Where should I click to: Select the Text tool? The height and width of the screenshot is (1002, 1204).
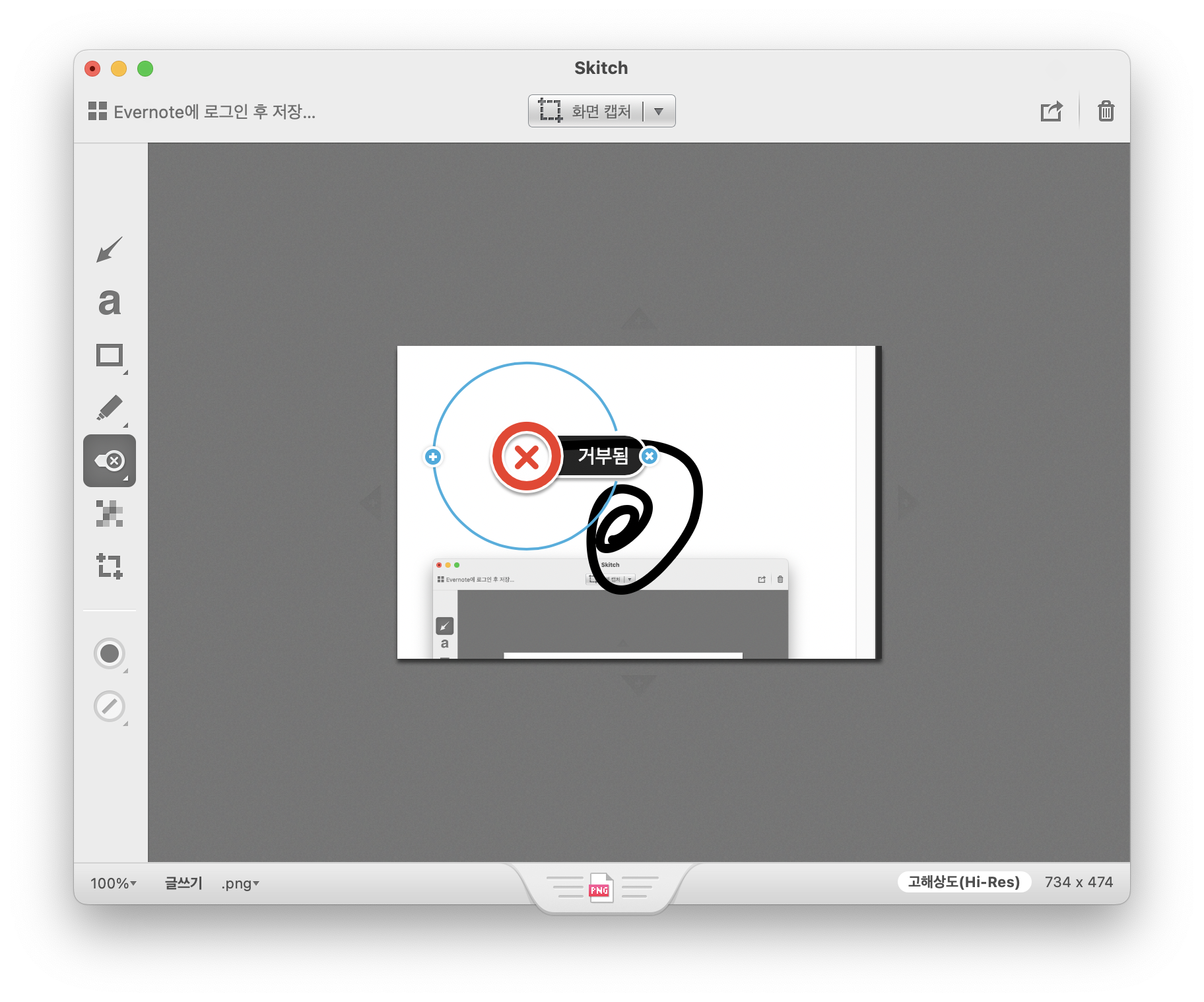point(110,302)
